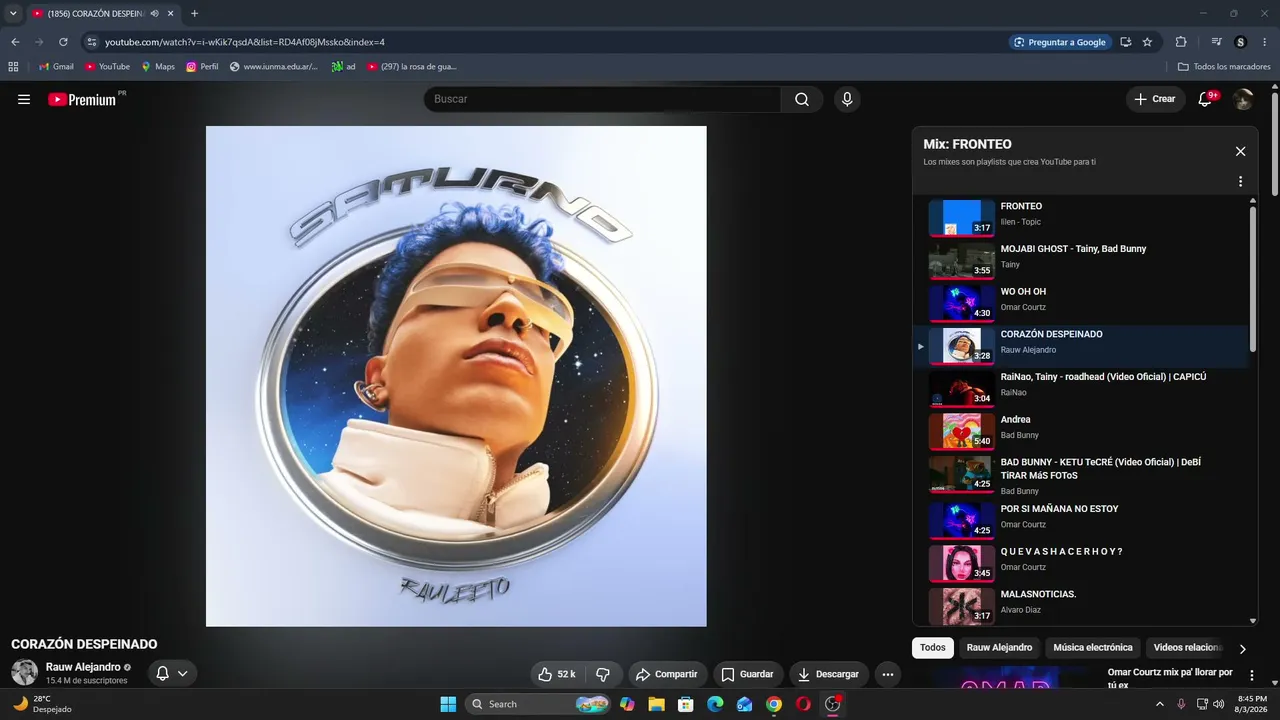
Task: Open options for Omar Courtz mix suggestion
Action: pyautogui.click(x=1251, y=676)
